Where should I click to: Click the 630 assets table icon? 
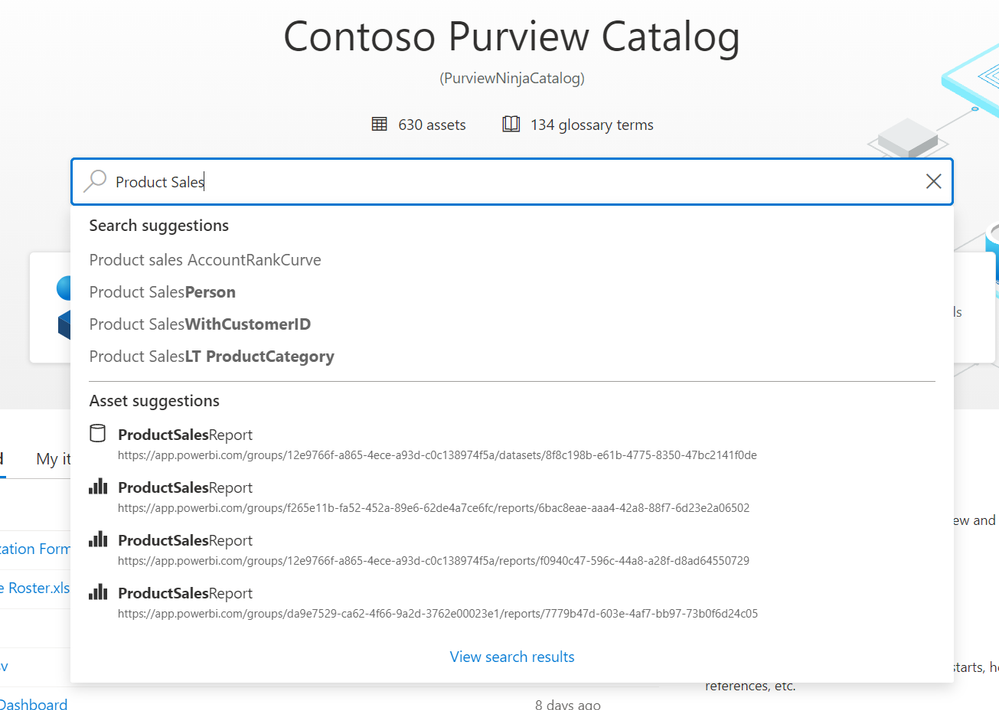point(379,124)
